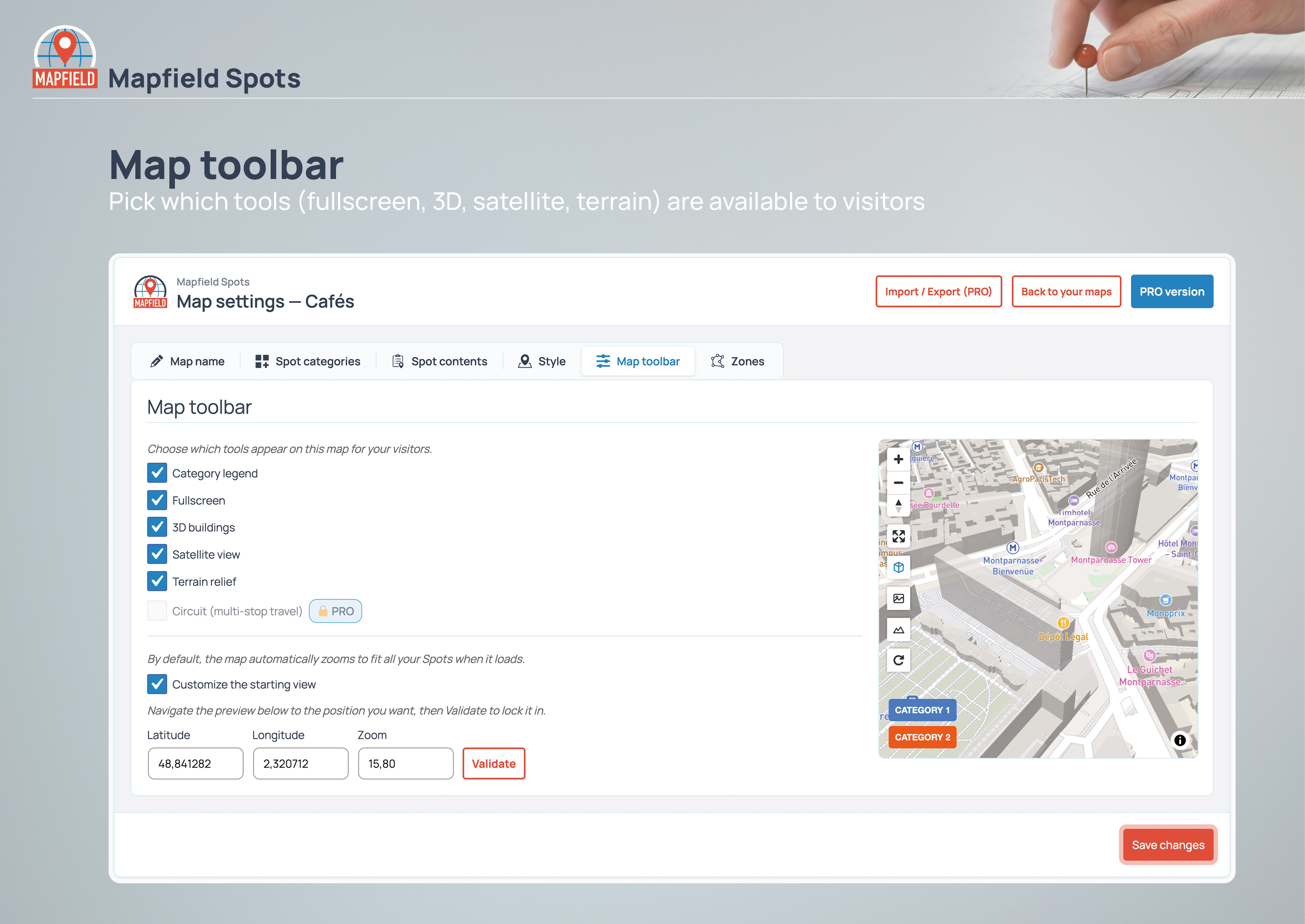This screenshot has height=924, width=1305.
Task: Click the Montparnasse-Bienvenüe metro marker
Action: point(1013,548)
